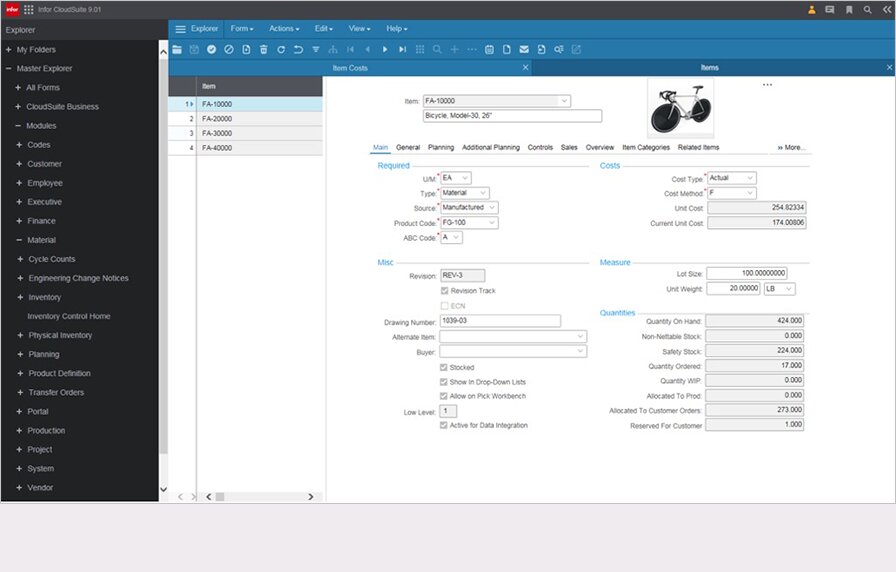This screenshot has width=896, height=572.
Task: Click the envelope email toolbar icon
Action: (x=524, y=49)
